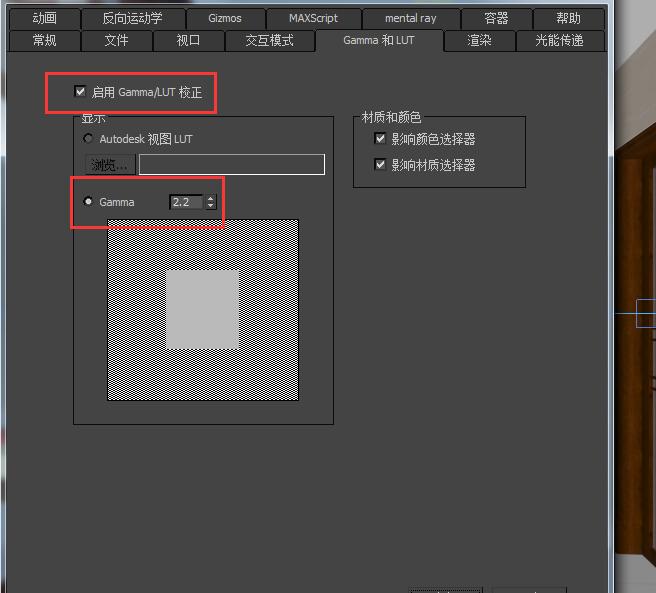
Task: Increase Gamma value with up arrow
Action: (x=210, y=199)
